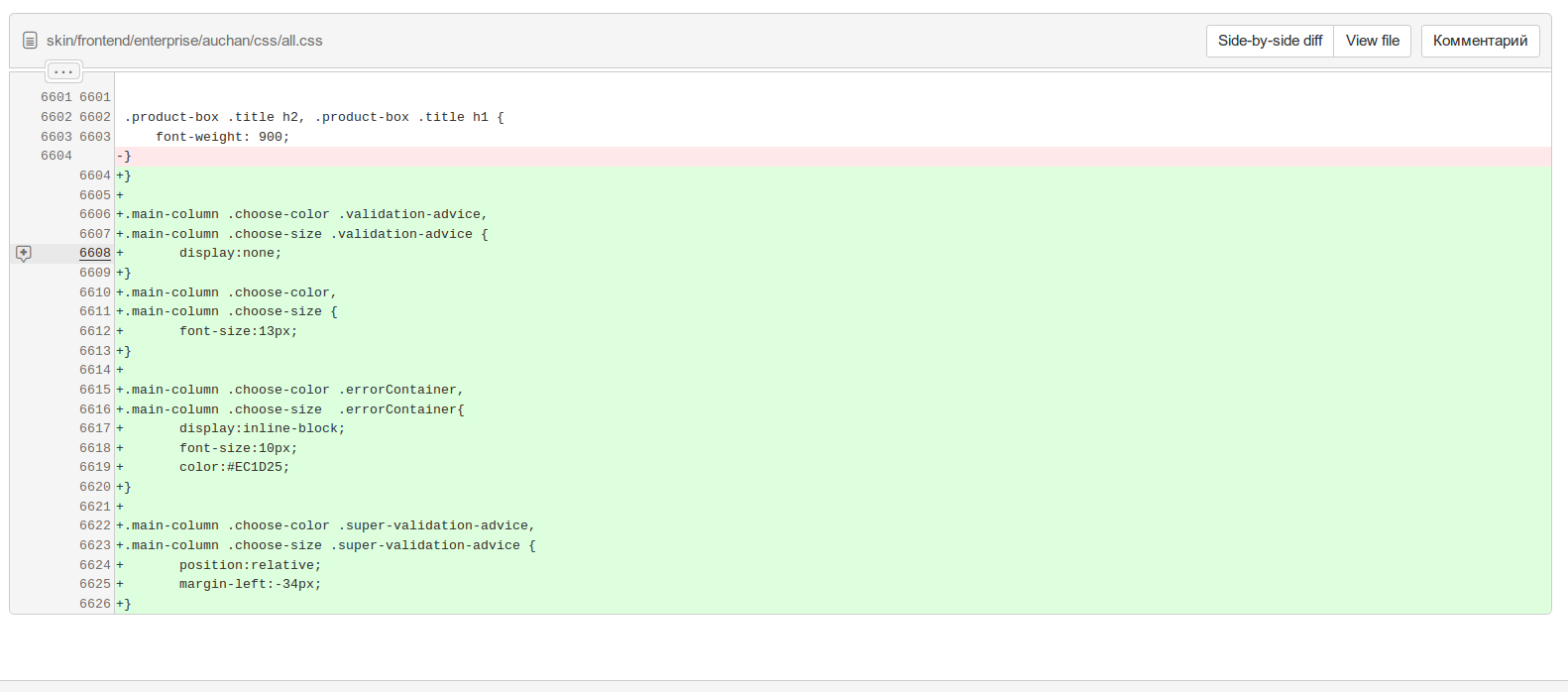
Task: Click the removed line 6604 number
Action: point(56,156)
